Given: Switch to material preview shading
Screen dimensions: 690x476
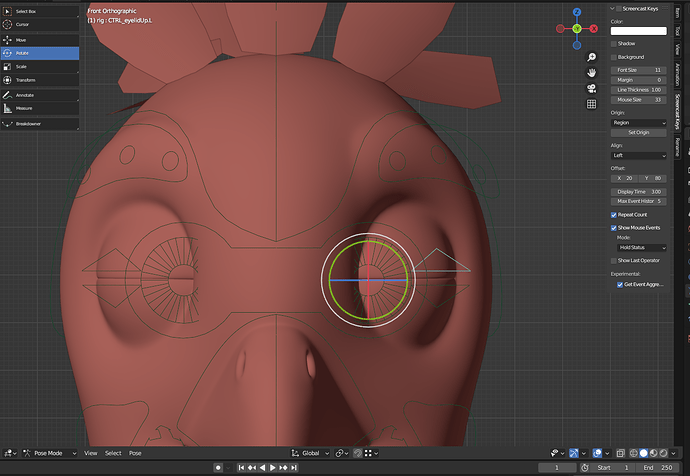Looking at the screenshot, I should point(653,453).
